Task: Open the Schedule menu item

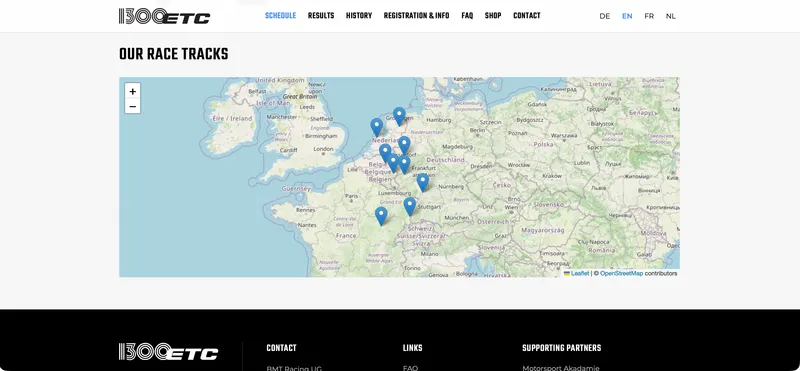Action: click(x=280, y=16)
